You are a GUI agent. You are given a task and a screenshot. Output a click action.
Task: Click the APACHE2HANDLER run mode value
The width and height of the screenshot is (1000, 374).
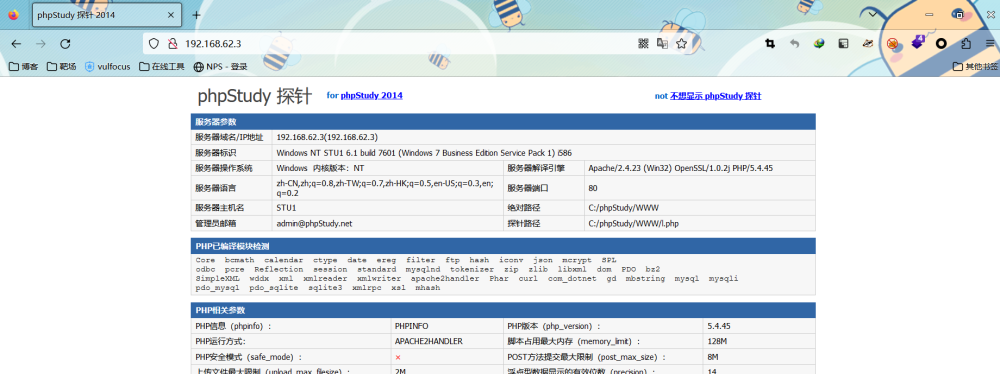click(x=429, y=341)
